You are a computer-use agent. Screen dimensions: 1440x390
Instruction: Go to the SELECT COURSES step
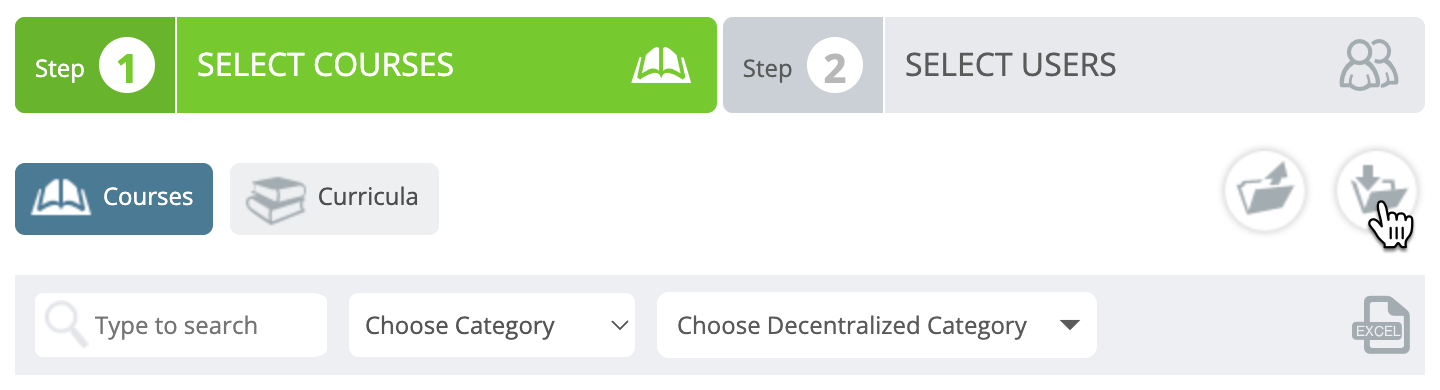[366, 65]
